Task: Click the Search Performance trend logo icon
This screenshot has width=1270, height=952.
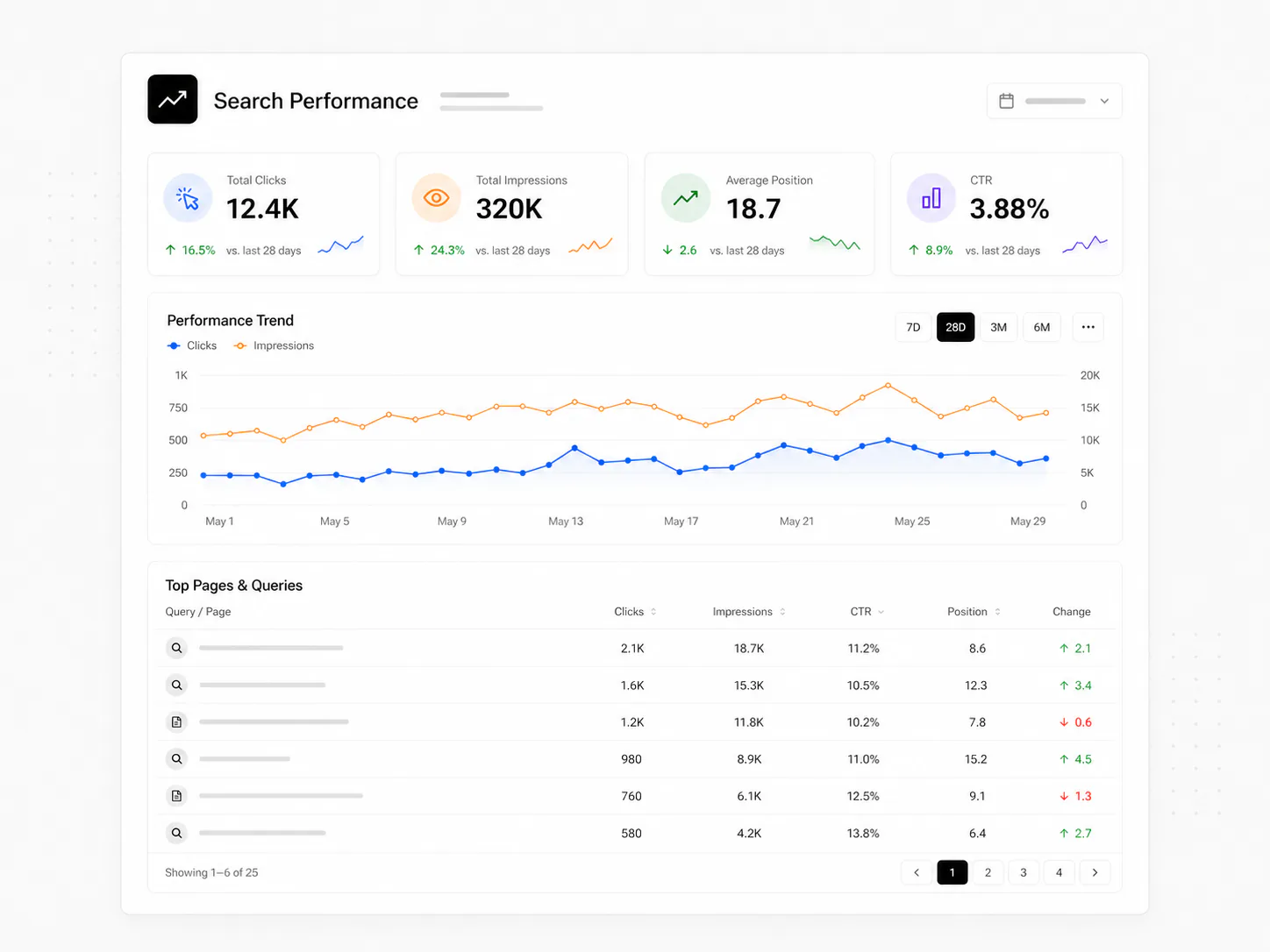Action: pos(173,99)
